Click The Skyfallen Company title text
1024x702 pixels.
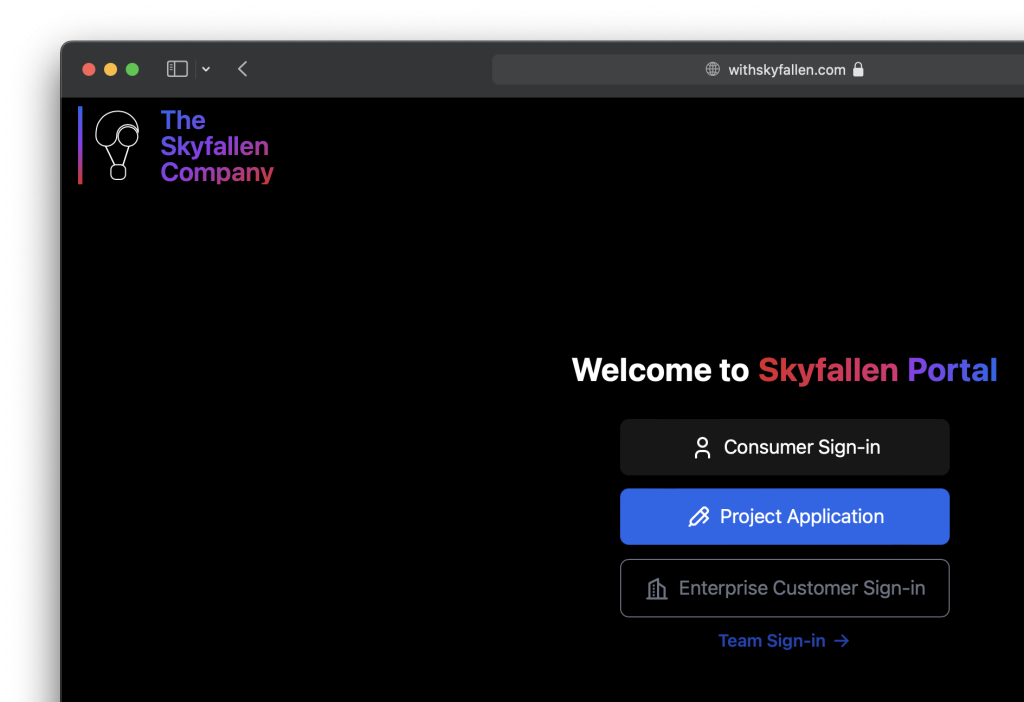[x=216, y=146]
